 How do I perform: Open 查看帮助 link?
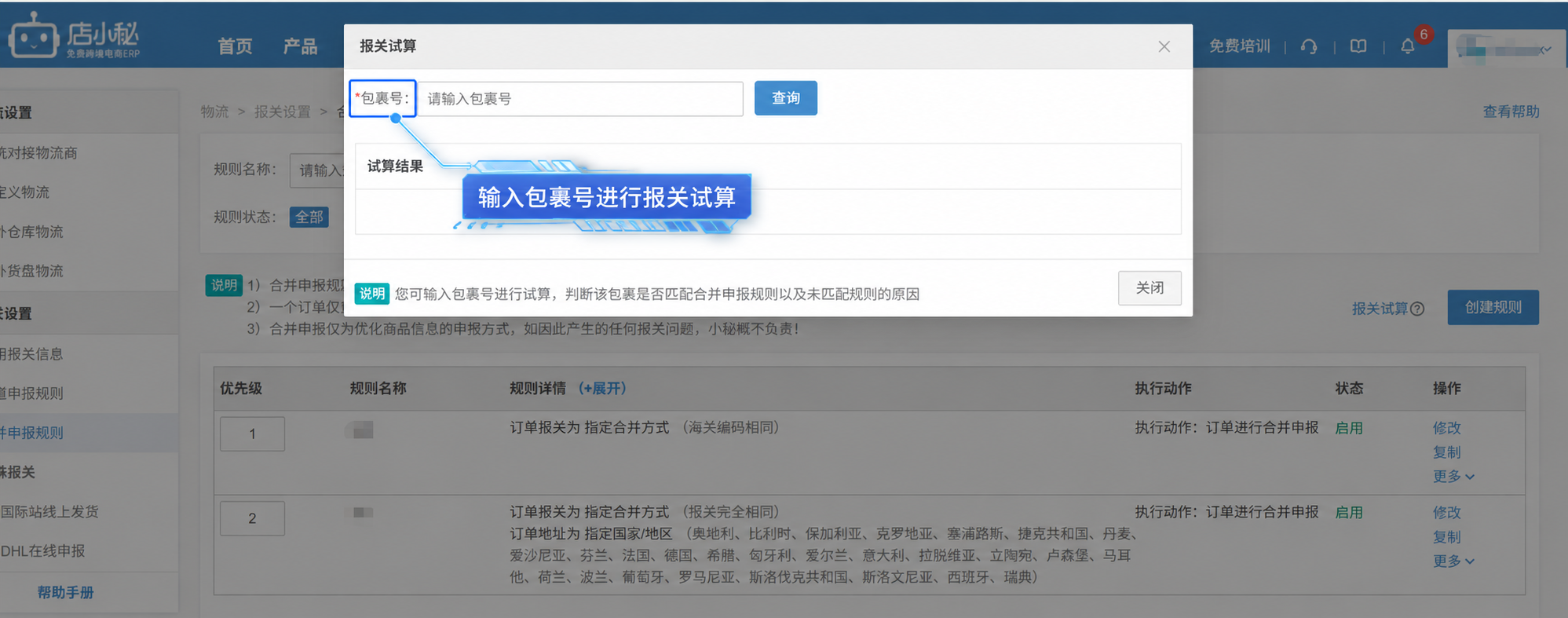1511,112
